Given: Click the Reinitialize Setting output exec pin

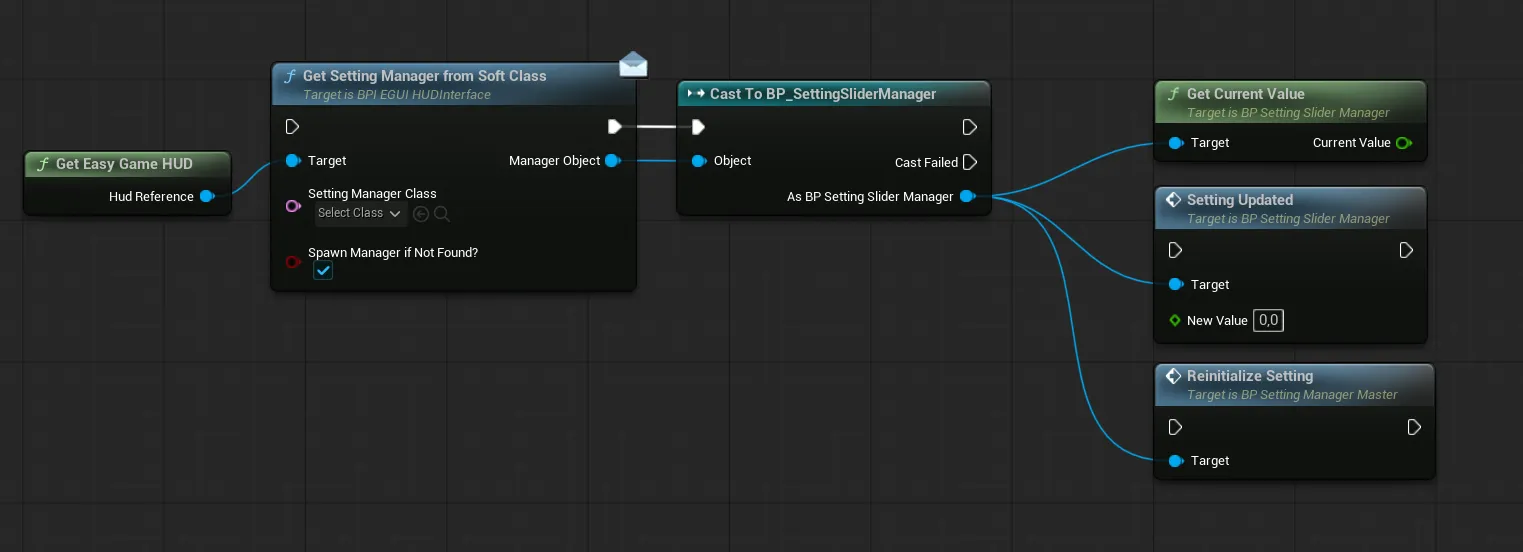Looking at the screenshot, I should click(x=1414, y=427).
